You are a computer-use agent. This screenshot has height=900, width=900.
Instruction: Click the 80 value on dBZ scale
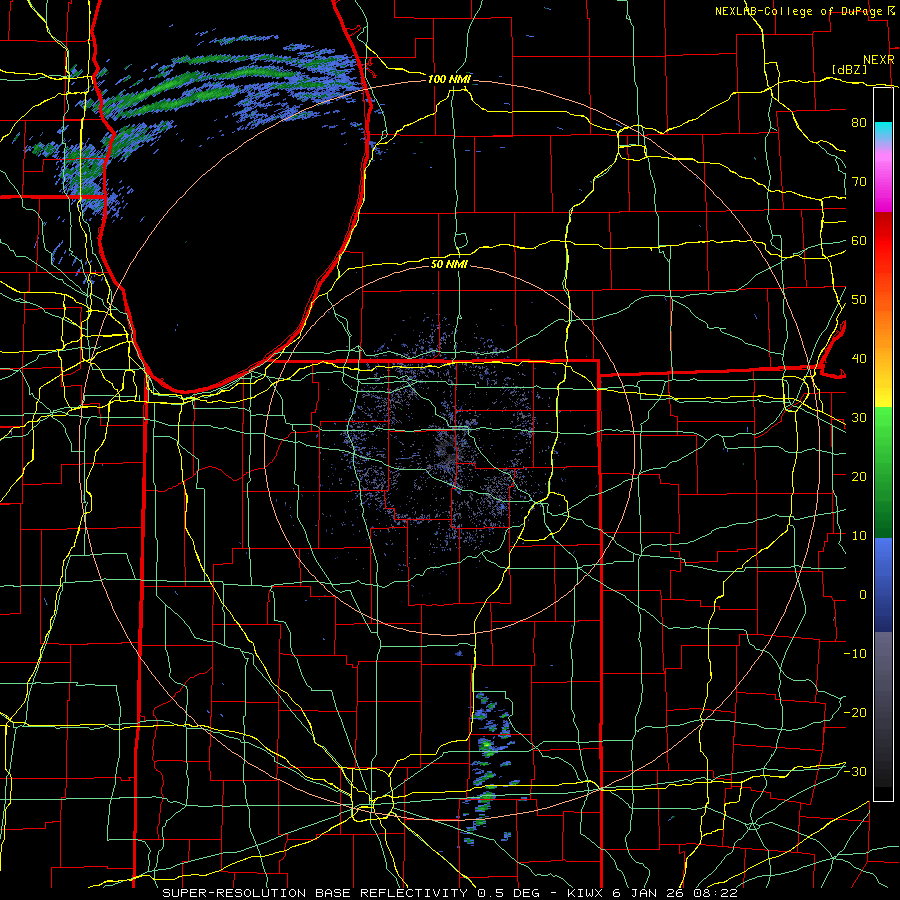859,123
